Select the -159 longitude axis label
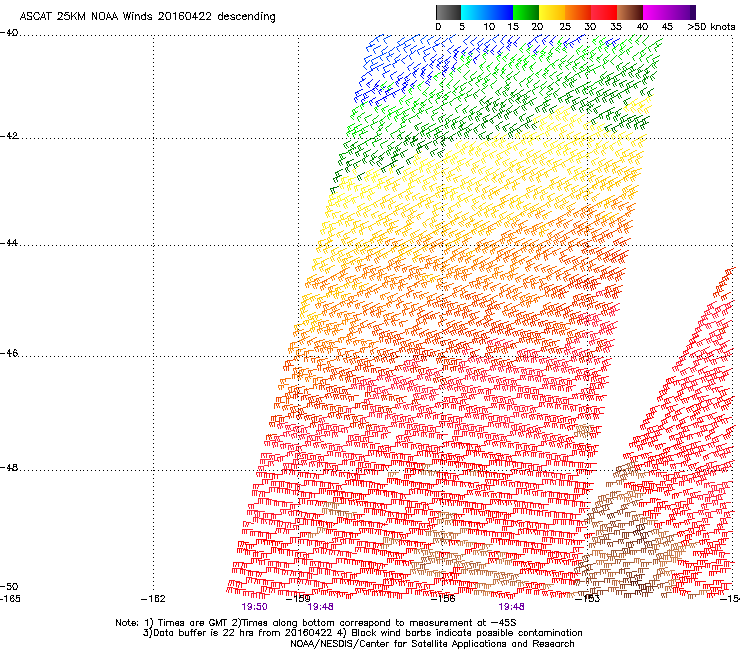Viewport: 740px width, 650px height. click(298, 599)
